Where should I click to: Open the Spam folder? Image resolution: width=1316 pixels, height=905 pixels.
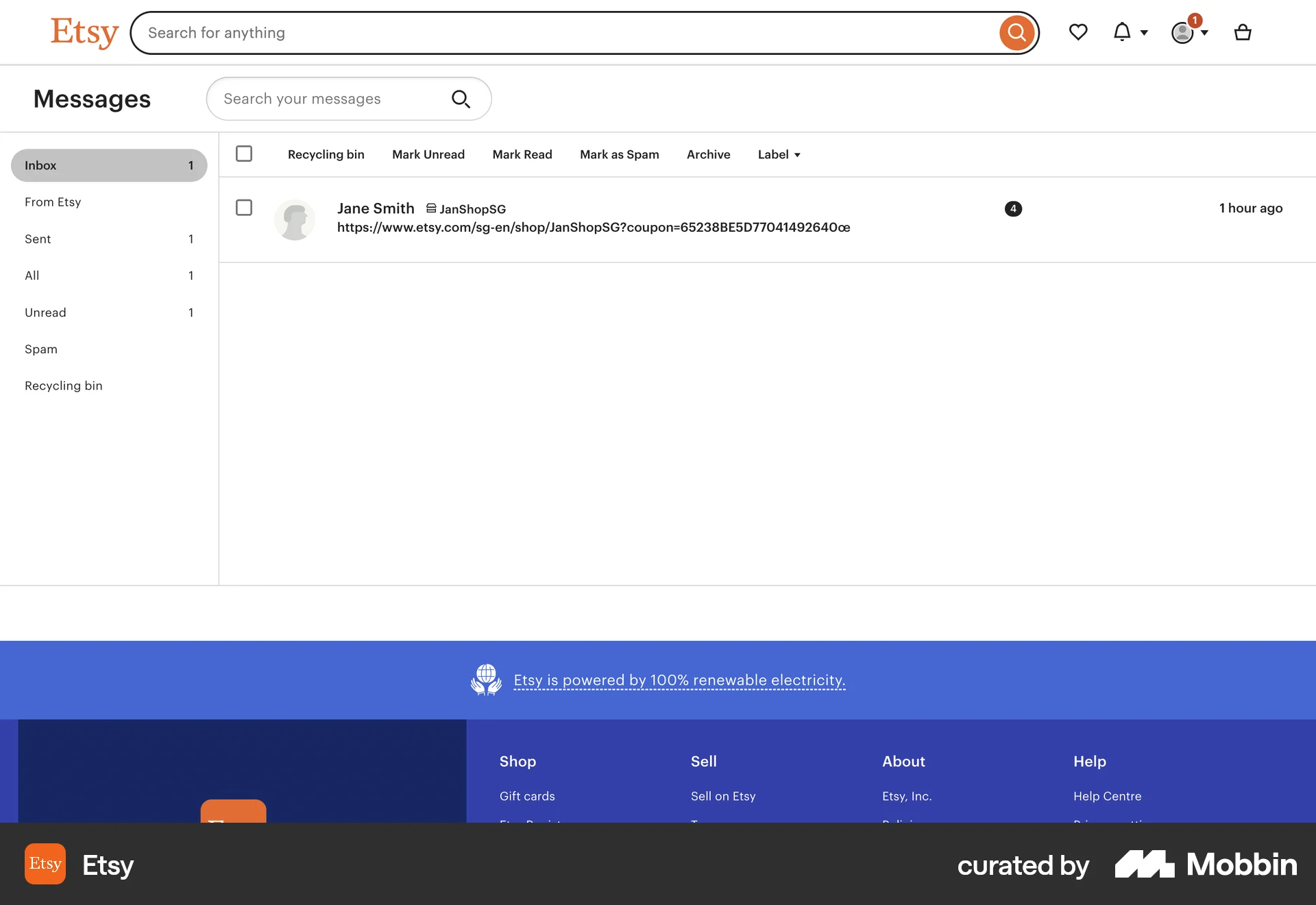[40, 349]
